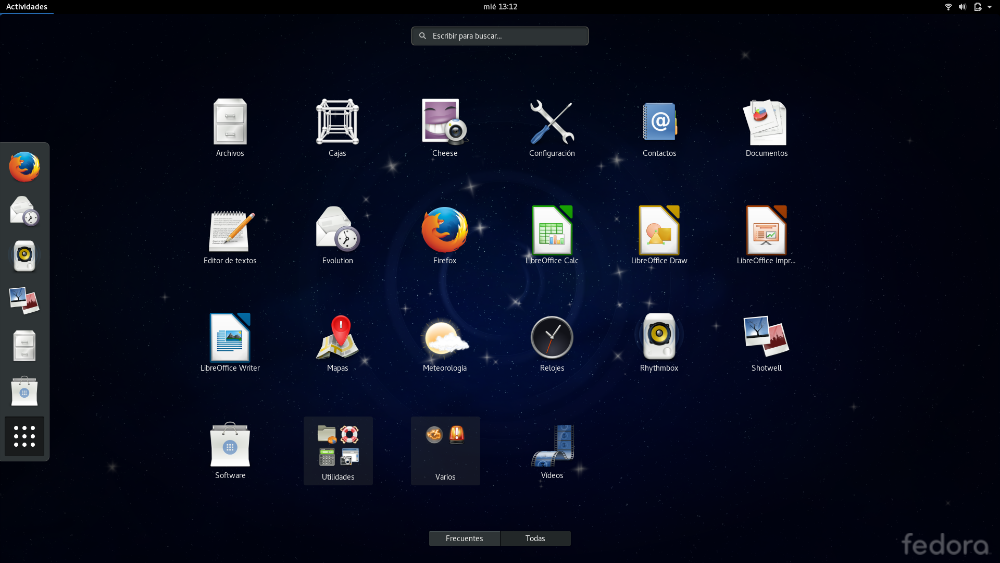Viewport: 1000px width, 563px height.
Task: Launch Firefox from the app grid
Action: pos(445,235)
